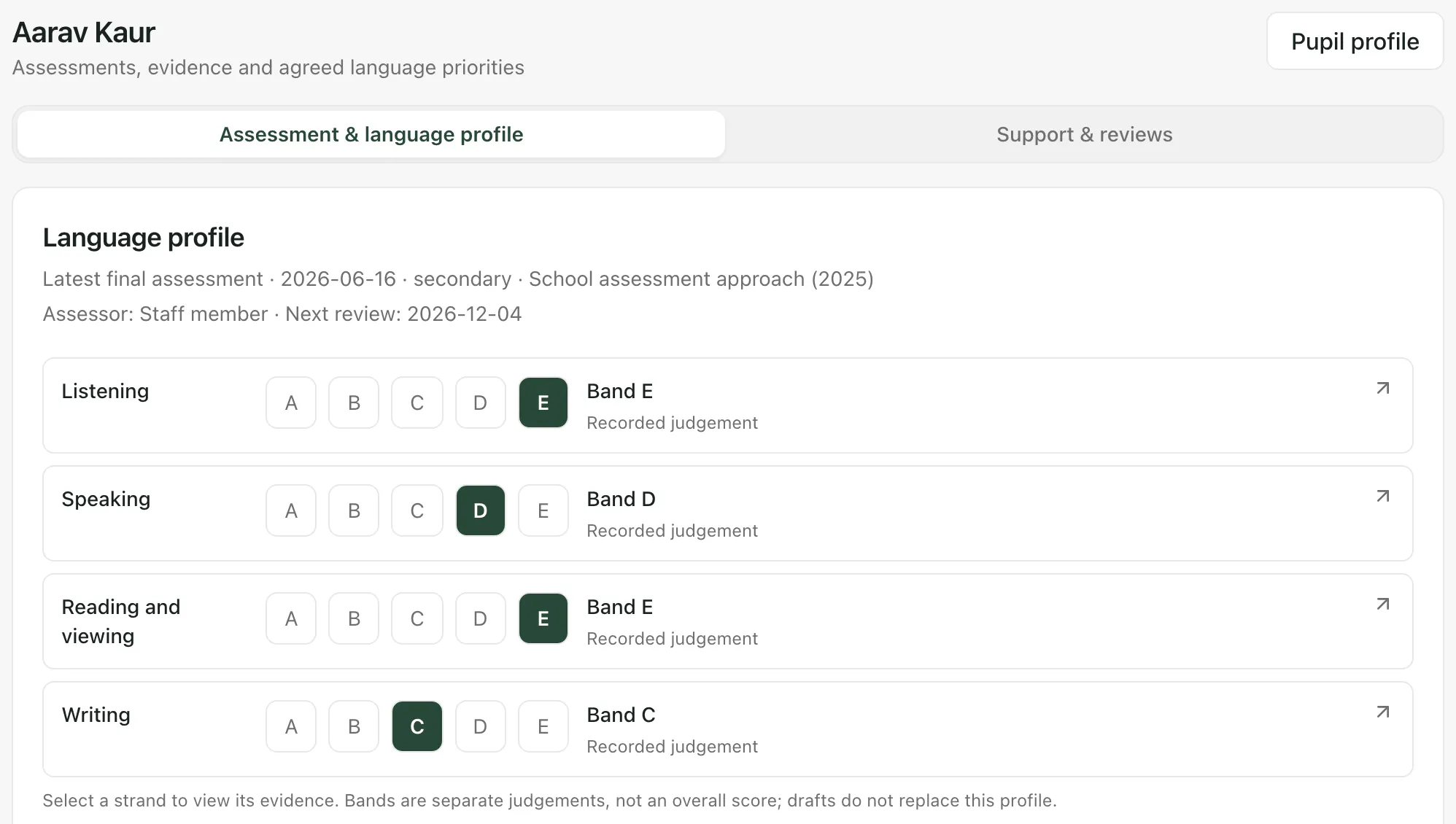
Task: Select band D in Reading and viewing row
Action: point(480,618)
